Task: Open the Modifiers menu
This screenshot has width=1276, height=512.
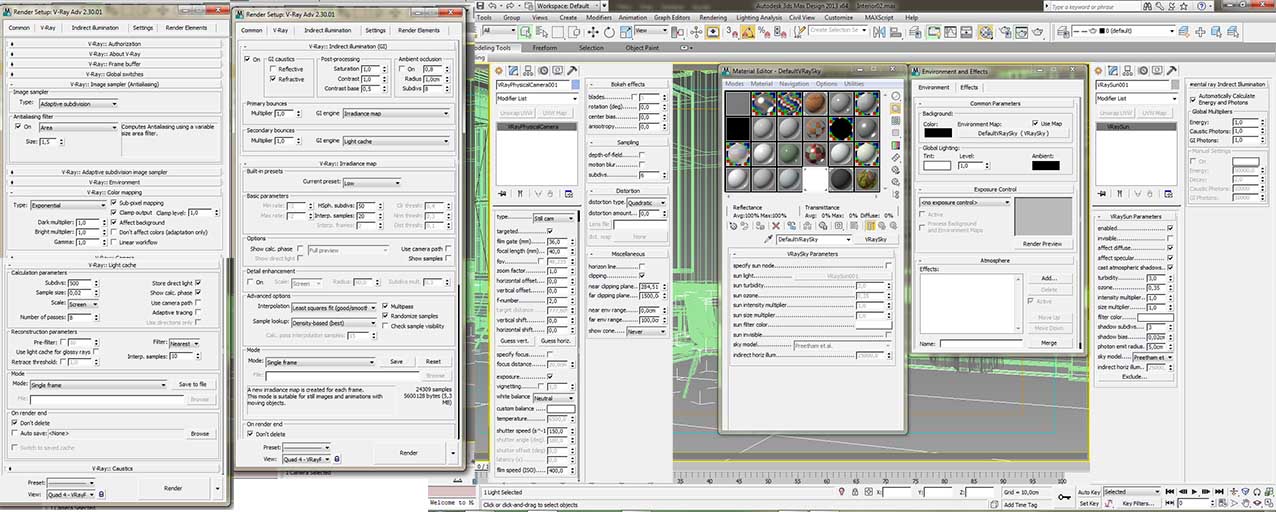Action: coord(598,17)
